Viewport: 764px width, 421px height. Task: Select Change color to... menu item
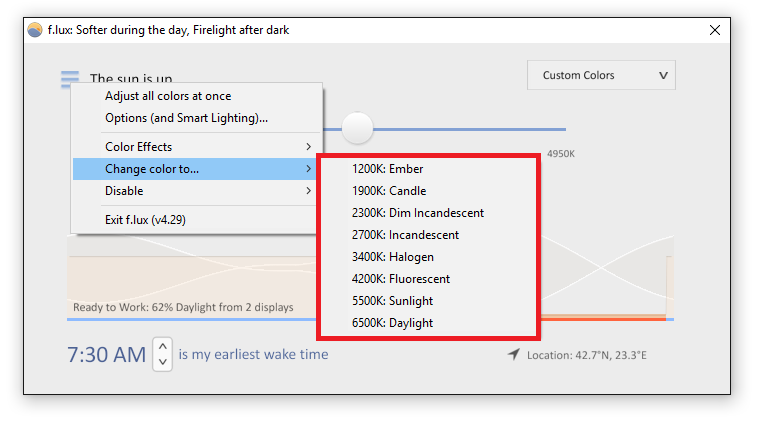[x=194, y=169]
